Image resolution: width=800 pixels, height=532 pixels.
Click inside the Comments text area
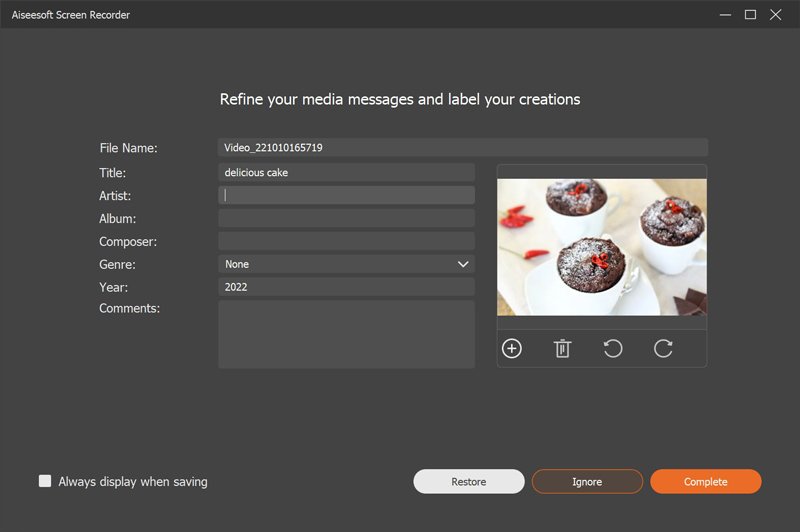[x=346, y=334]
